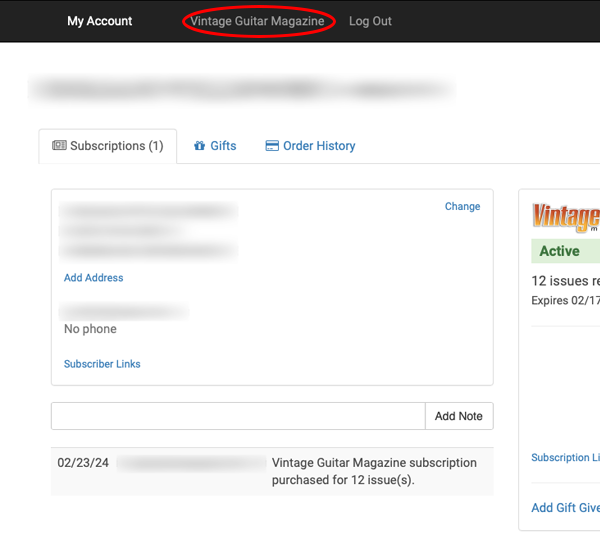
Task: Switch to the Gifts tab
Action: 215,146
